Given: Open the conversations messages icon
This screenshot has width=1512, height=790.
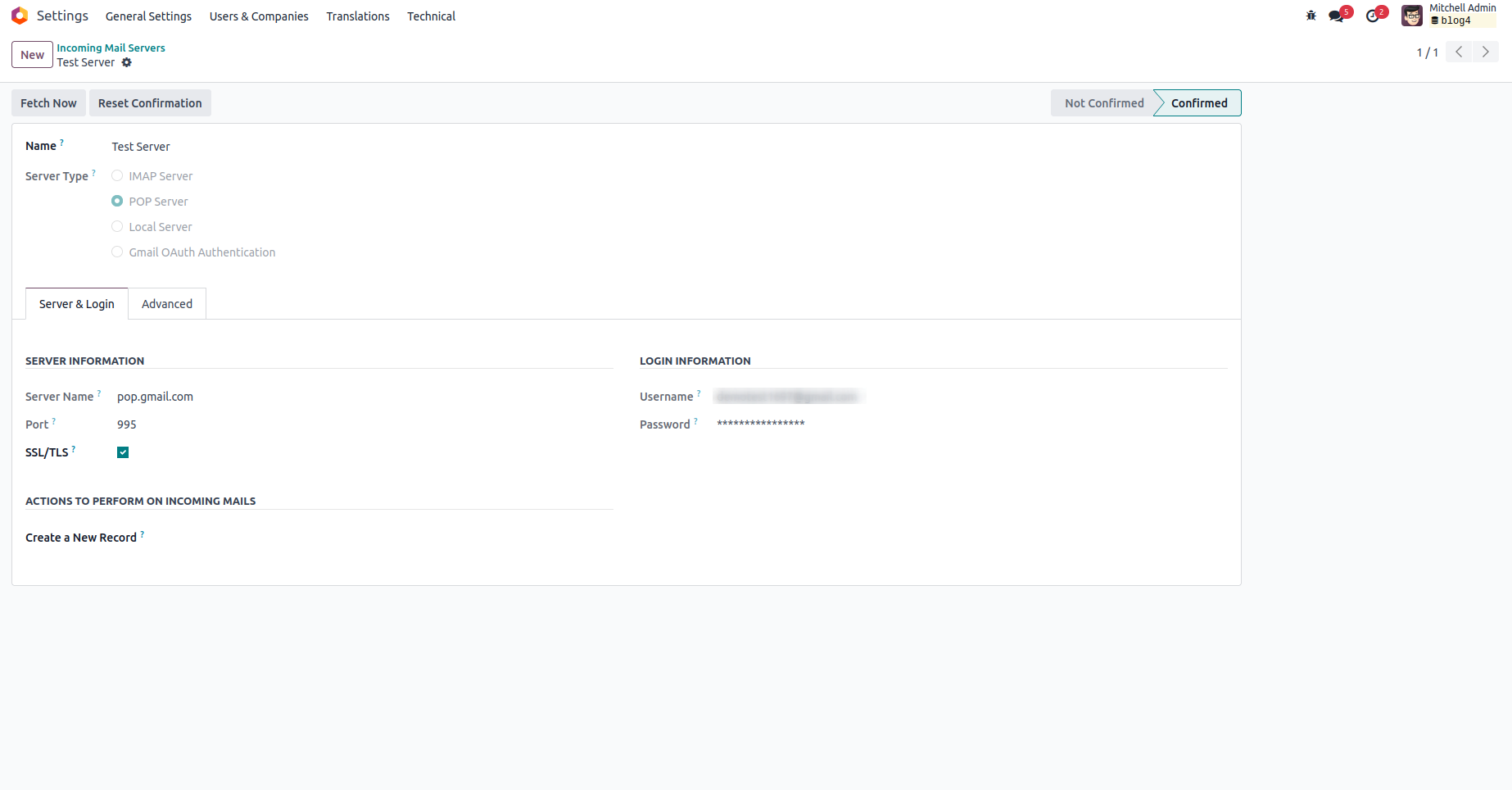Looking at the screenshot, I should click(1337, 16).
